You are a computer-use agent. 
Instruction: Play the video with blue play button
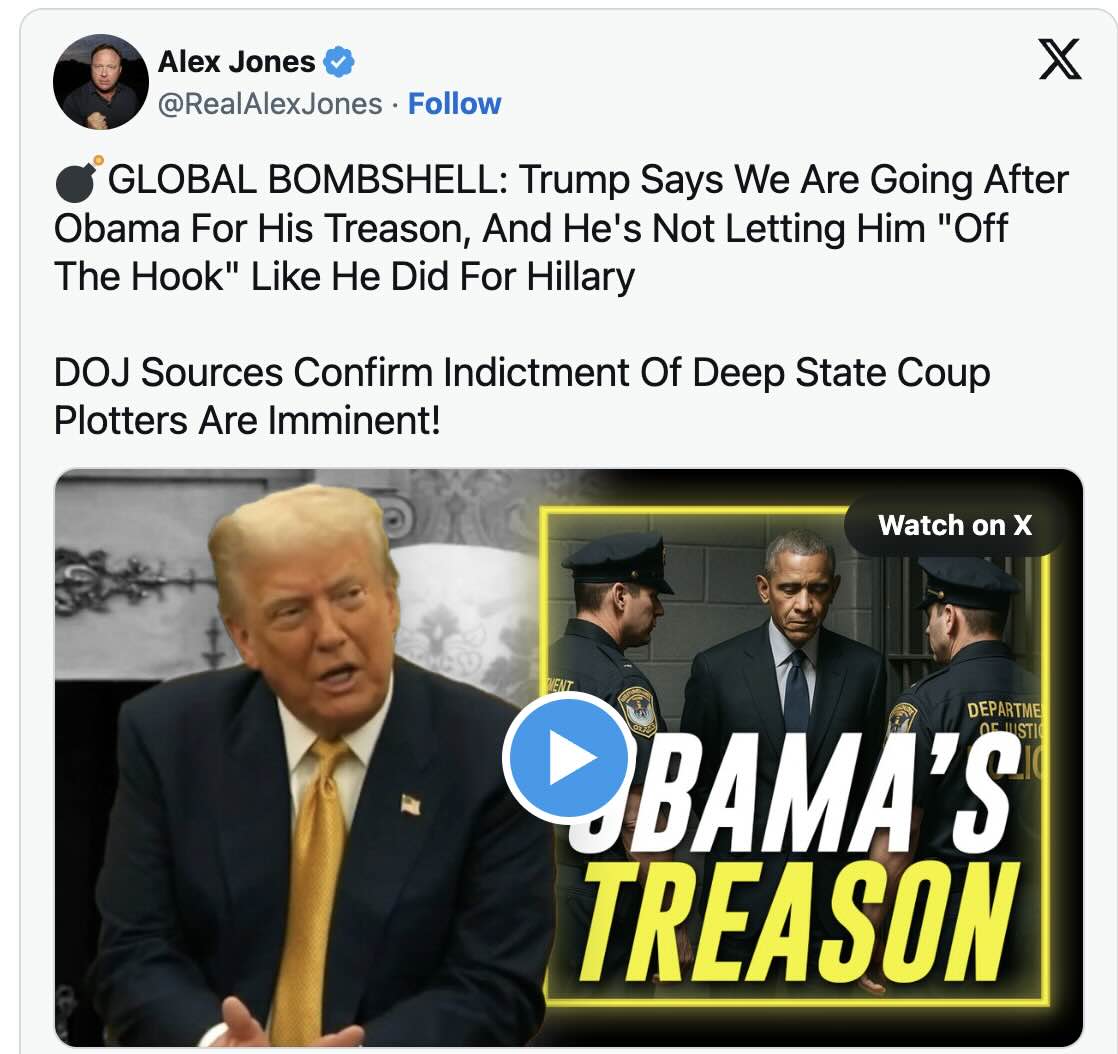click(565, 757)
